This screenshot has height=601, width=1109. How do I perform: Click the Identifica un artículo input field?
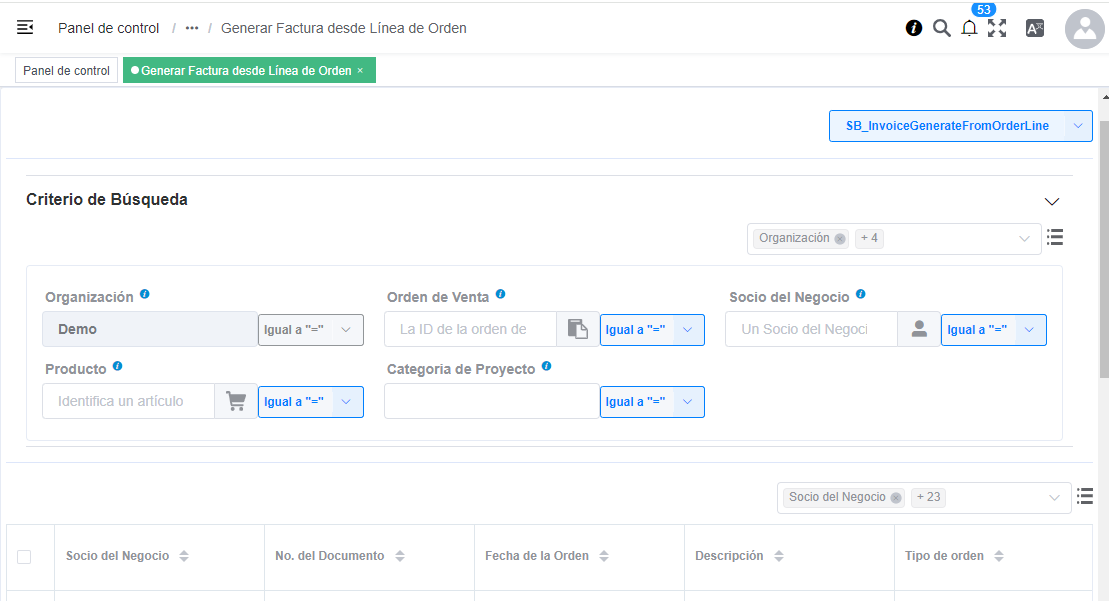(x=128, y=400)
